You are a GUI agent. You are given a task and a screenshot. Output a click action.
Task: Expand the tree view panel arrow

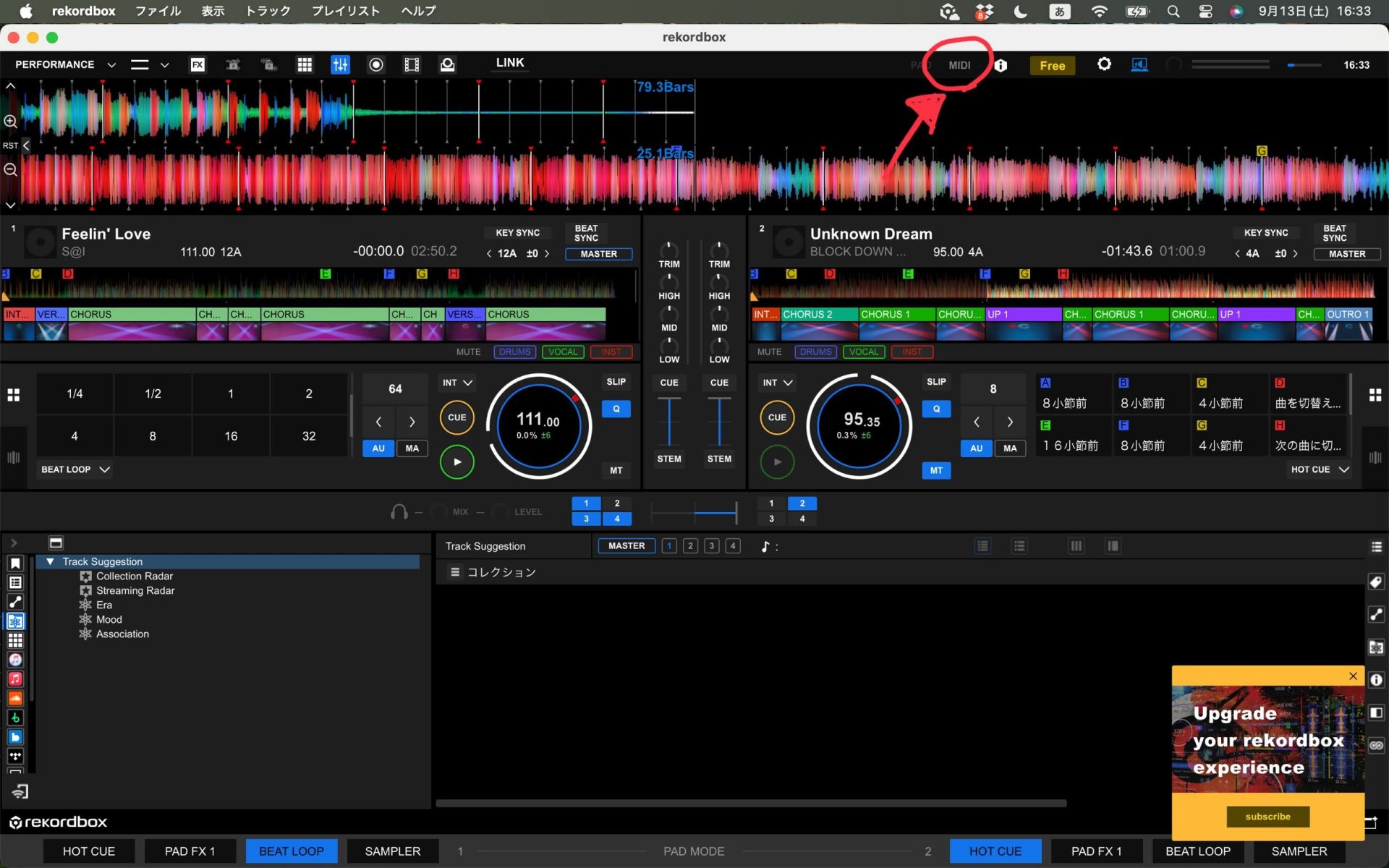click(x=14, y=542)
